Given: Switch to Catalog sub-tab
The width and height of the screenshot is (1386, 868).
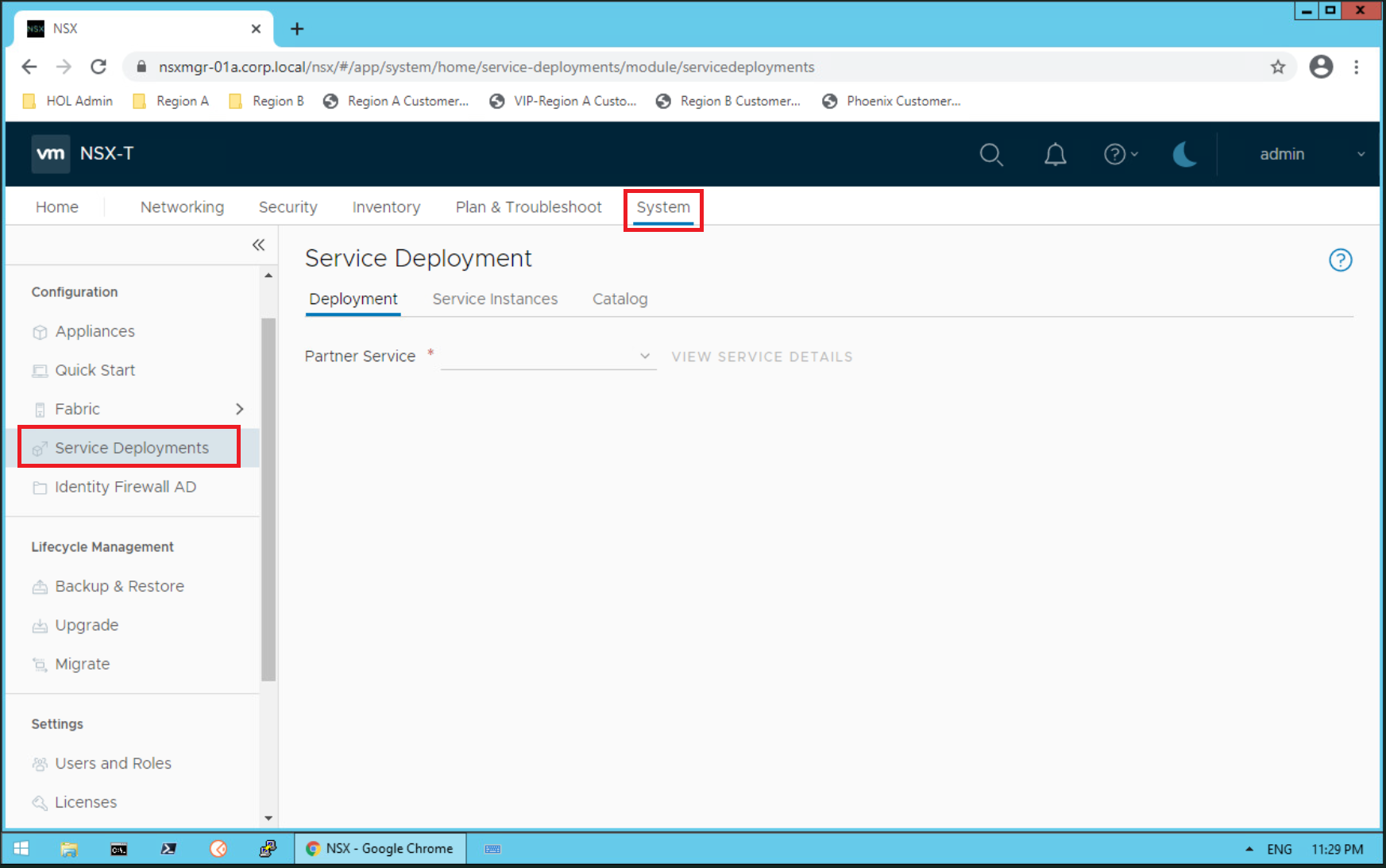Looking at the screenshot, I should pyautogui.click(x=620, y=299).
